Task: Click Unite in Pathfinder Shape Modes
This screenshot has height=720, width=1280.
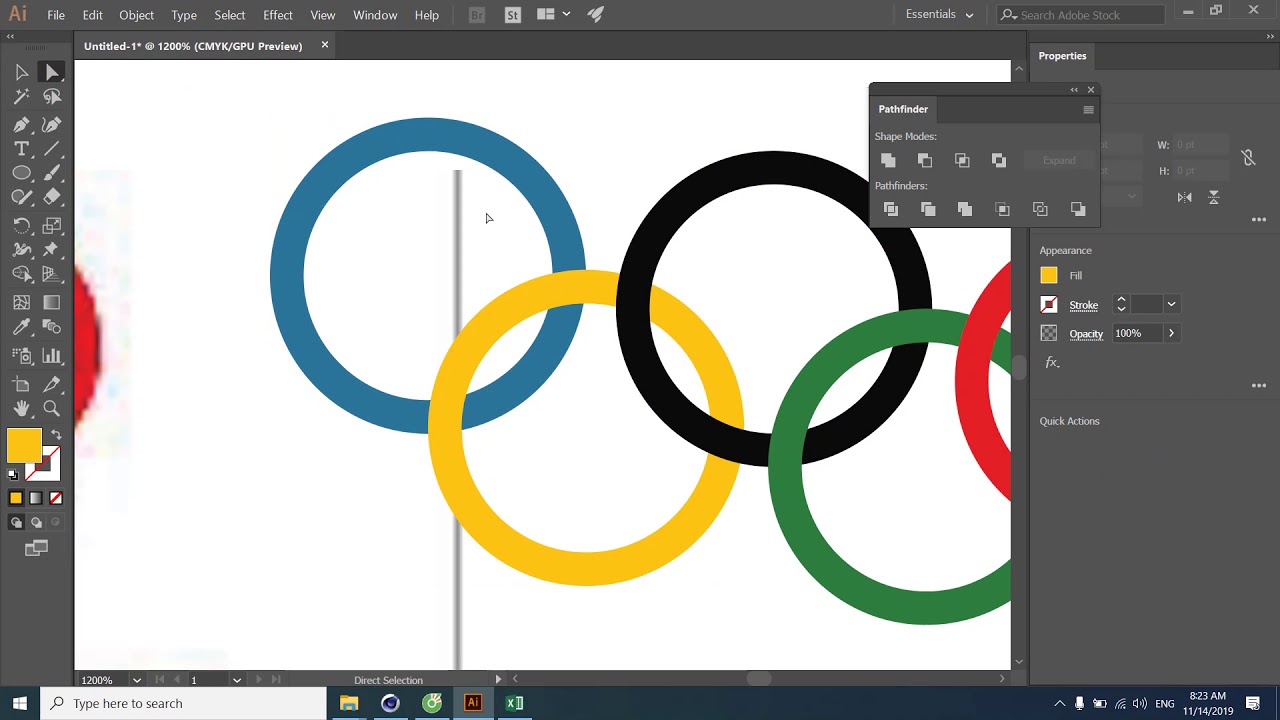Action: (x=888, y=160)
